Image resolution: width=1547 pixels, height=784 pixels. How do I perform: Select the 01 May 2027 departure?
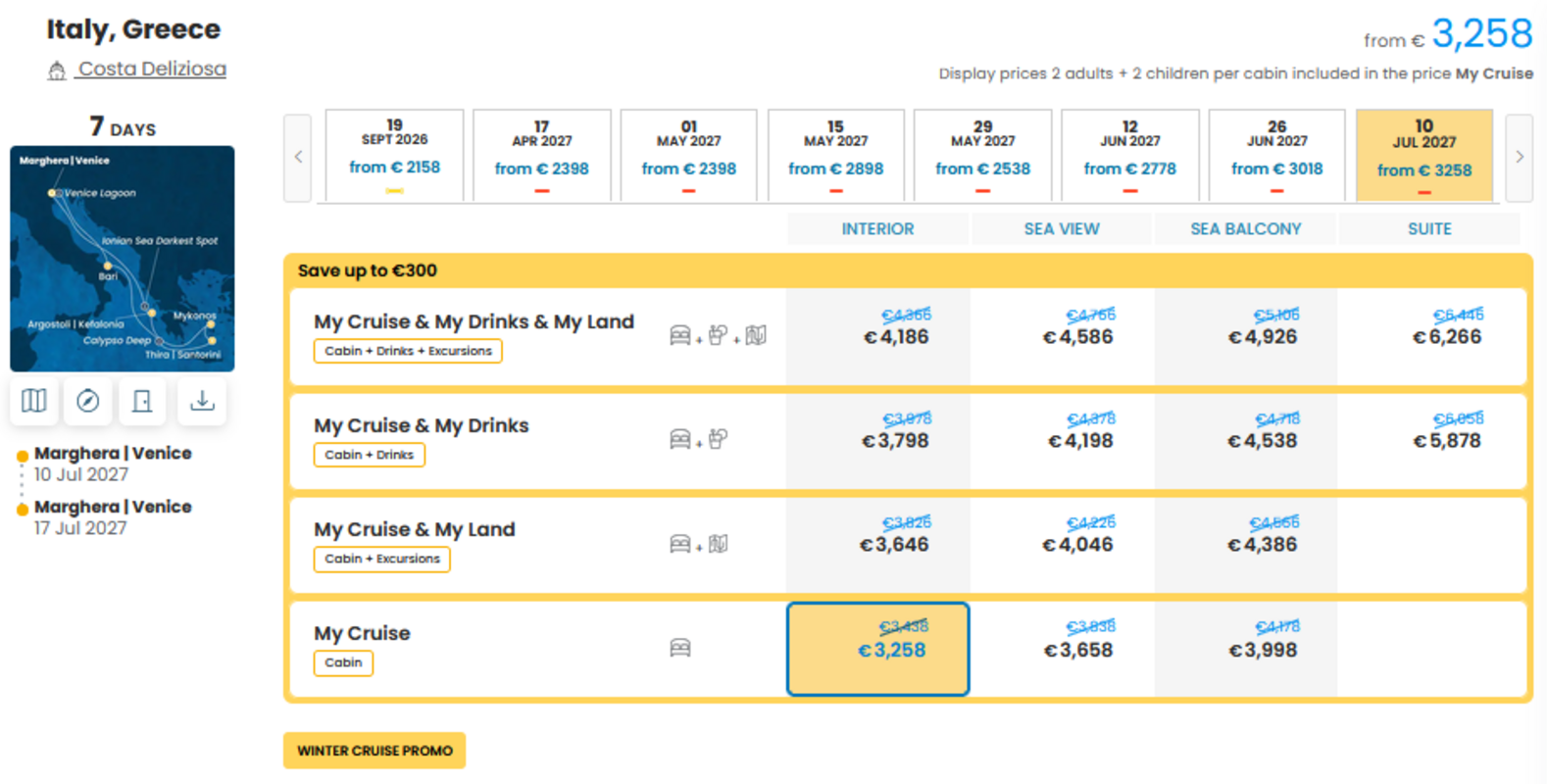click(x=689, y=156)
